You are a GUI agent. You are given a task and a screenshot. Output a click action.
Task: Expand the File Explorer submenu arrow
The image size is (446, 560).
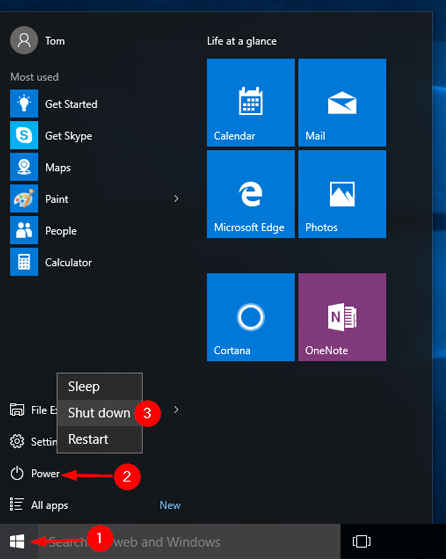(x=176, y=410)
